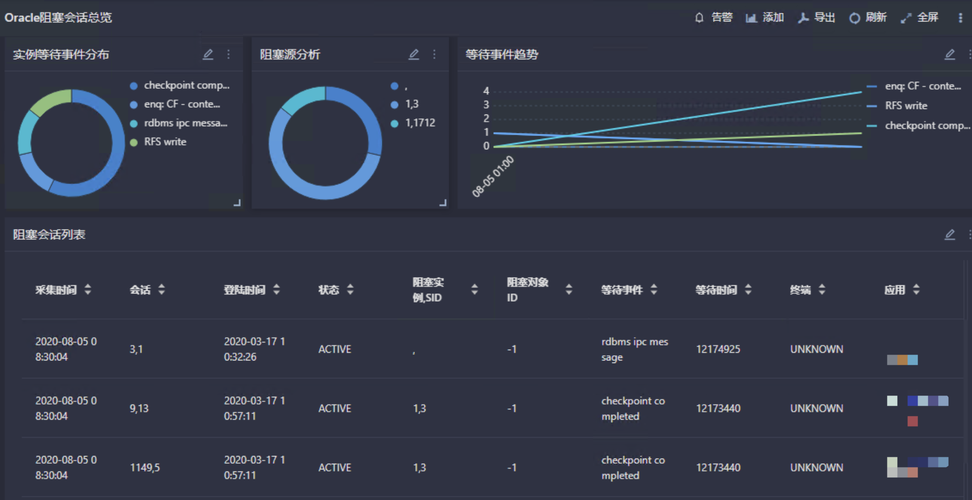Image resolution: width=972 pixels, height=500 pixels.
Task: Edit the 阻塞会话列表 panel
Action: [949, 235]
